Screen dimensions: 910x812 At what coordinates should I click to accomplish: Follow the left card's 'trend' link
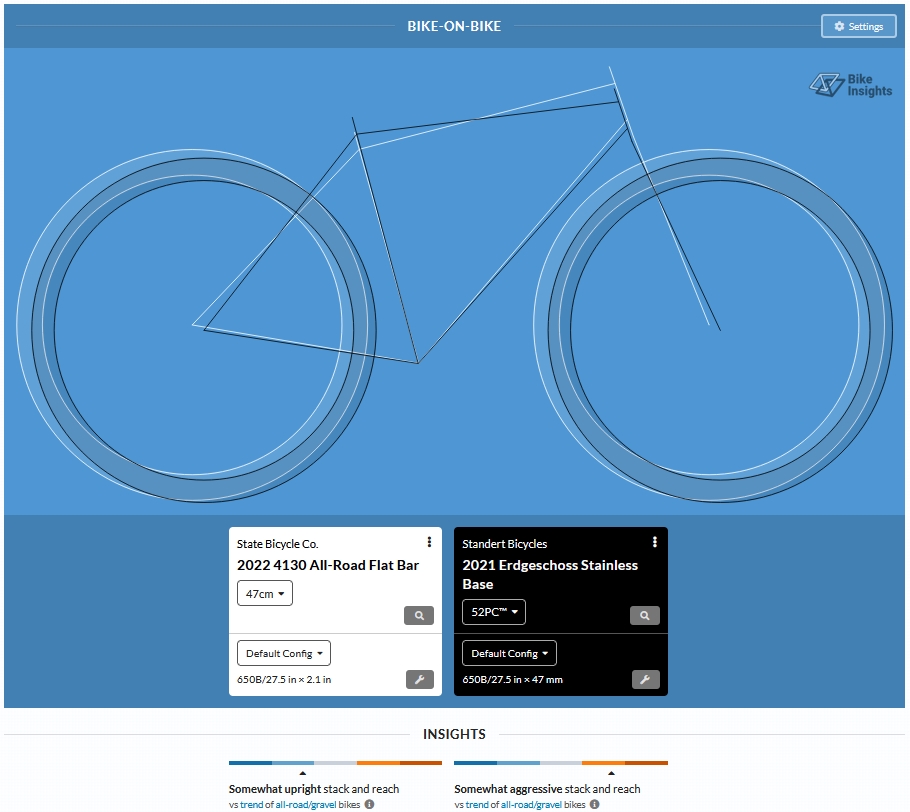point(251,804)
